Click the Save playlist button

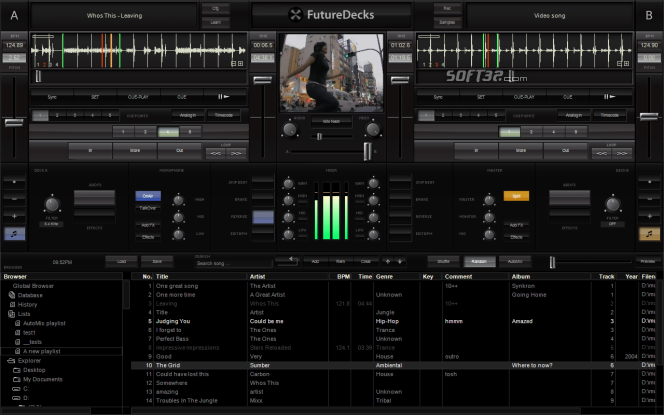157,261
